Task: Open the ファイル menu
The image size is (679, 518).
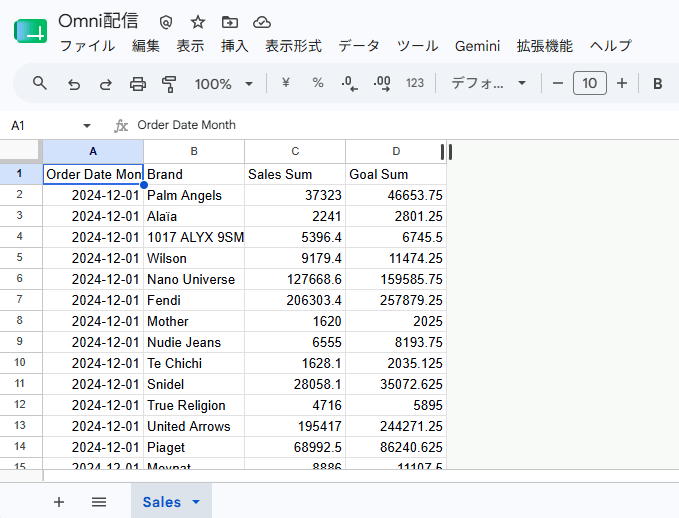Action: tap(87, 46)
